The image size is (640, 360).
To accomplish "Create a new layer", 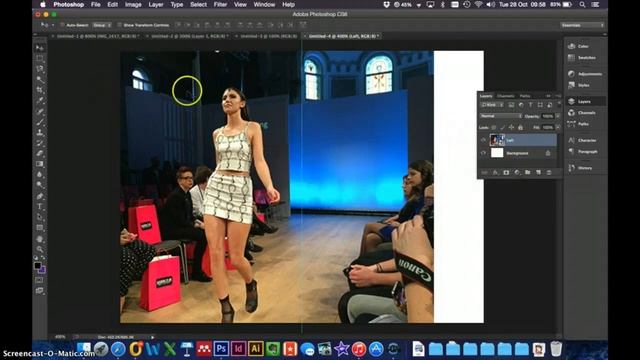I will click(x=538, y=173).
